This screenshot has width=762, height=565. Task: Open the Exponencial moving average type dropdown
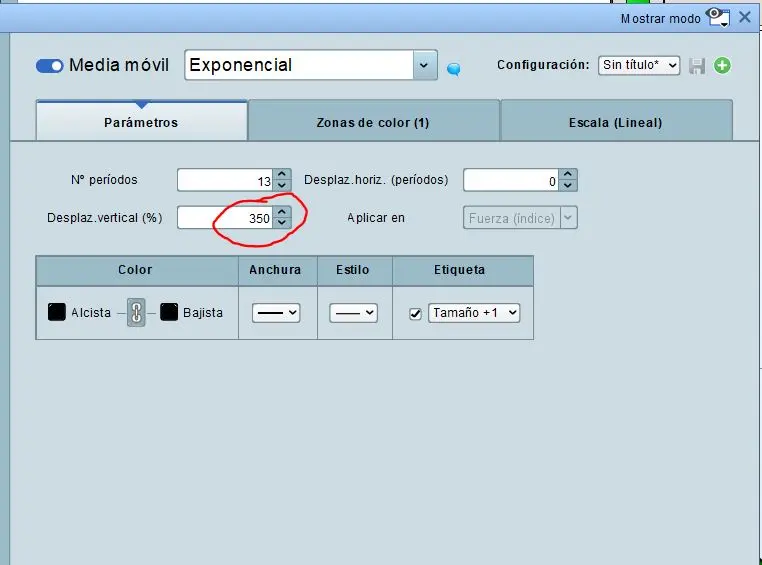[x=425, y=65]
